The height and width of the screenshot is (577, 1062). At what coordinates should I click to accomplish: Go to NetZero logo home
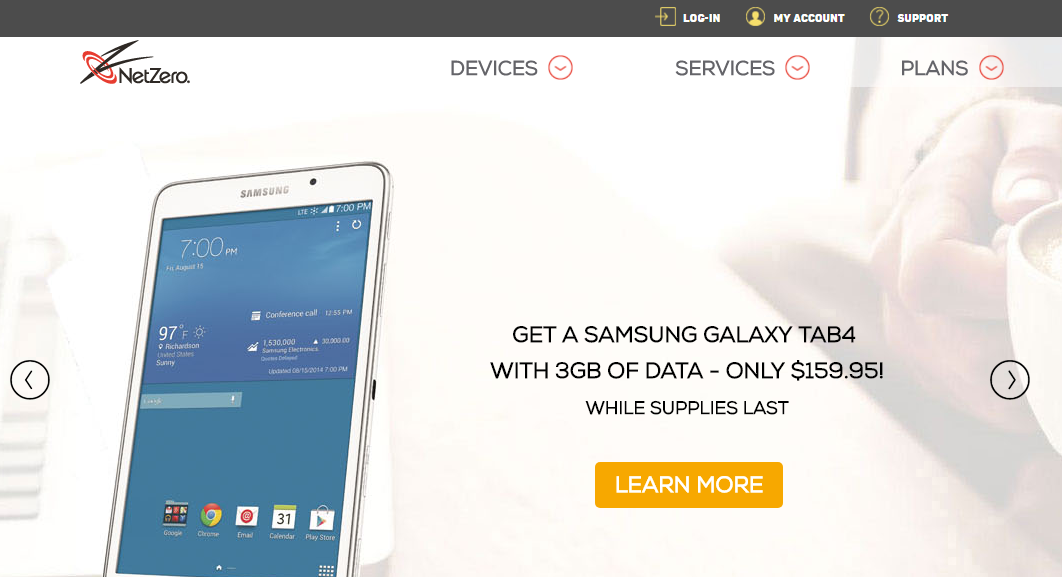point(135,63)
